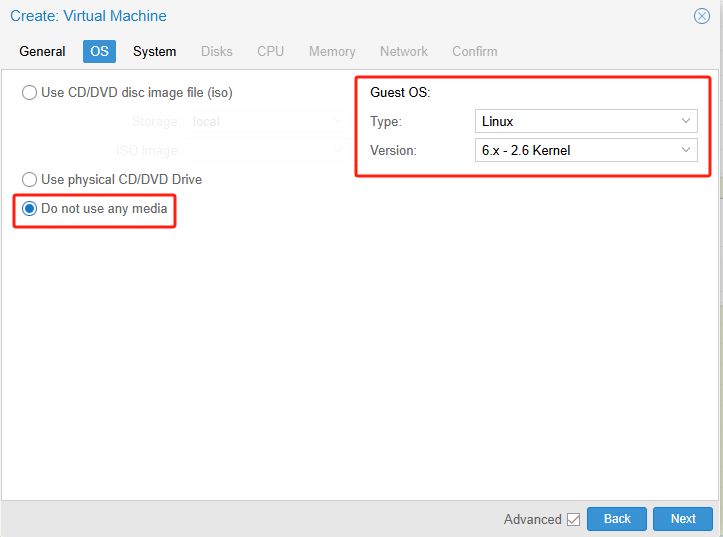The width and height of the screenshot is (723, 537).
Task: Switch to the Network tab
Action: click(403, 51)
